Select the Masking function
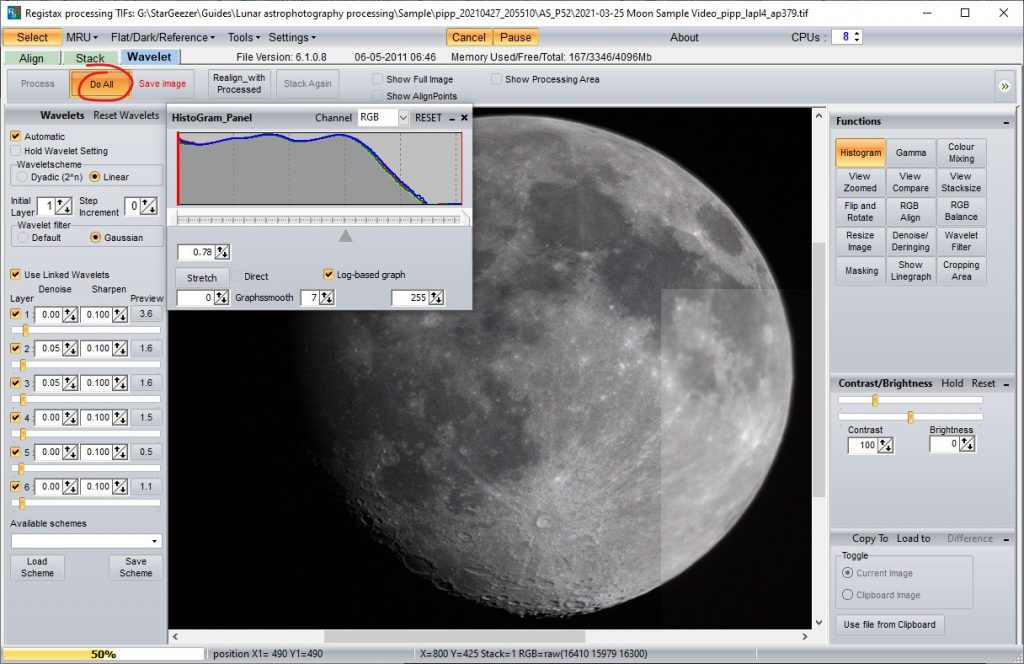 (860, 270)
